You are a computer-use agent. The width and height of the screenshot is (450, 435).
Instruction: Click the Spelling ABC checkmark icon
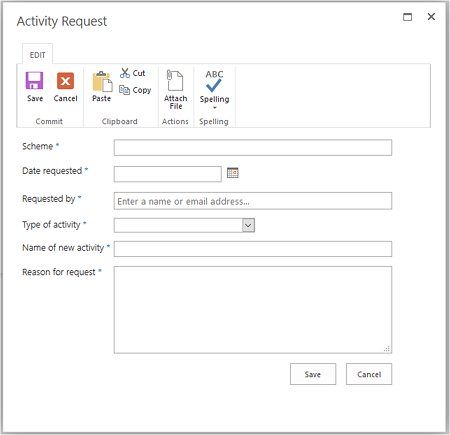pos(214,81)
